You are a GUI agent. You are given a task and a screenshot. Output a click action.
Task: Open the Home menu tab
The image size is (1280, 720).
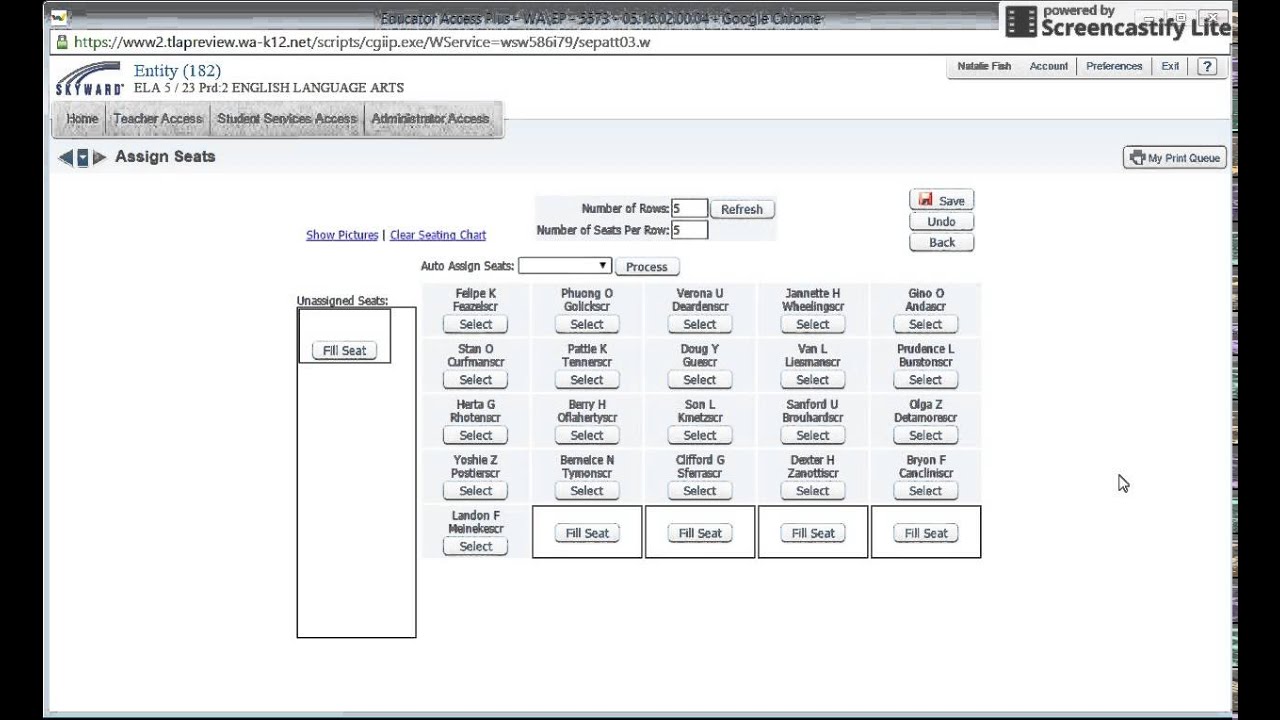pos(82,119)
